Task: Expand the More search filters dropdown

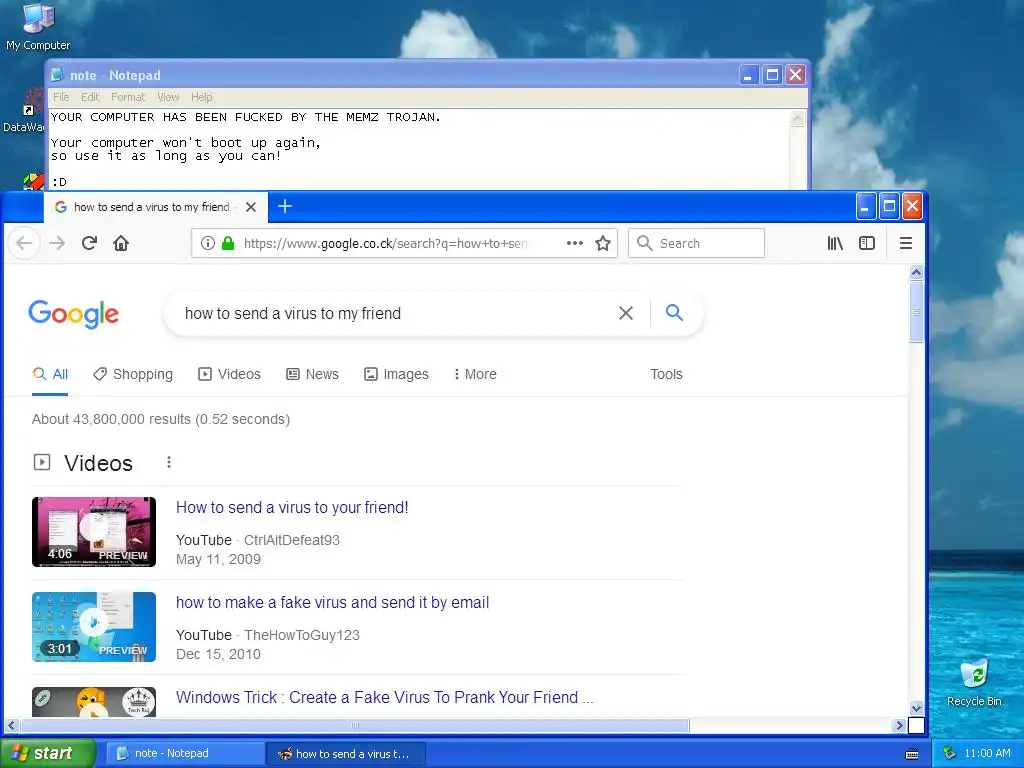Action: tap(475, 374)
